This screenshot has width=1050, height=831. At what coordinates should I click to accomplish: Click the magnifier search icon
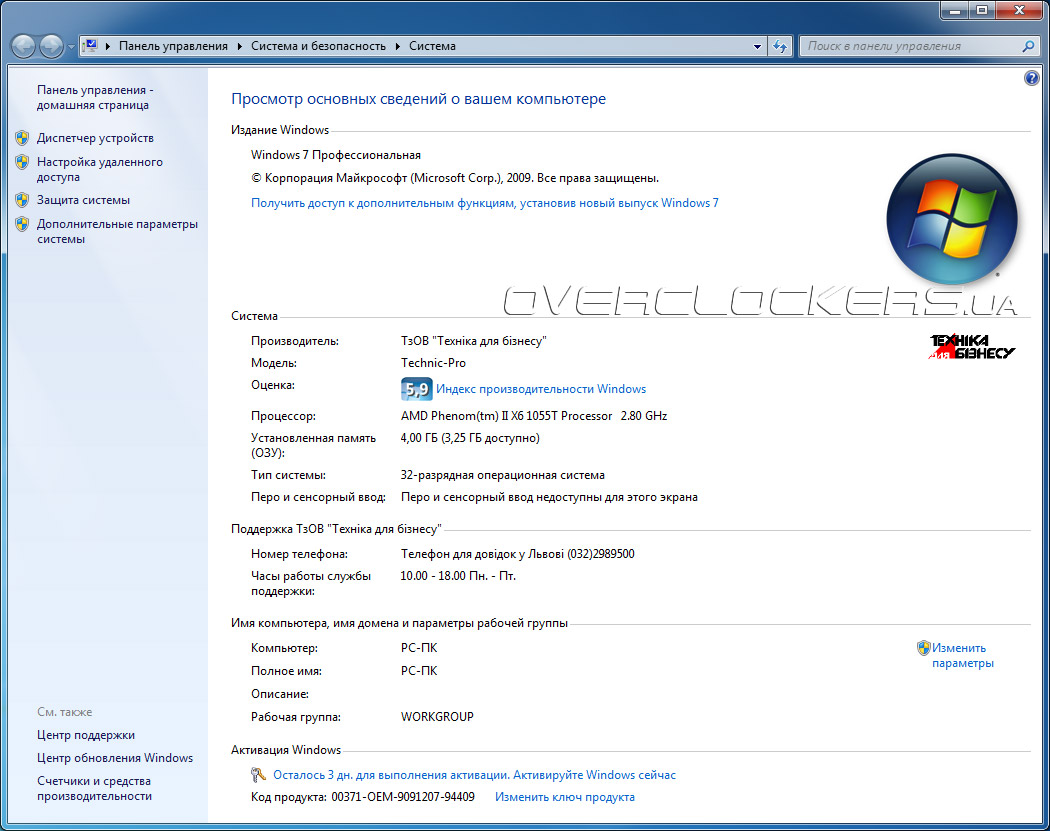[x=1029, y=46]
